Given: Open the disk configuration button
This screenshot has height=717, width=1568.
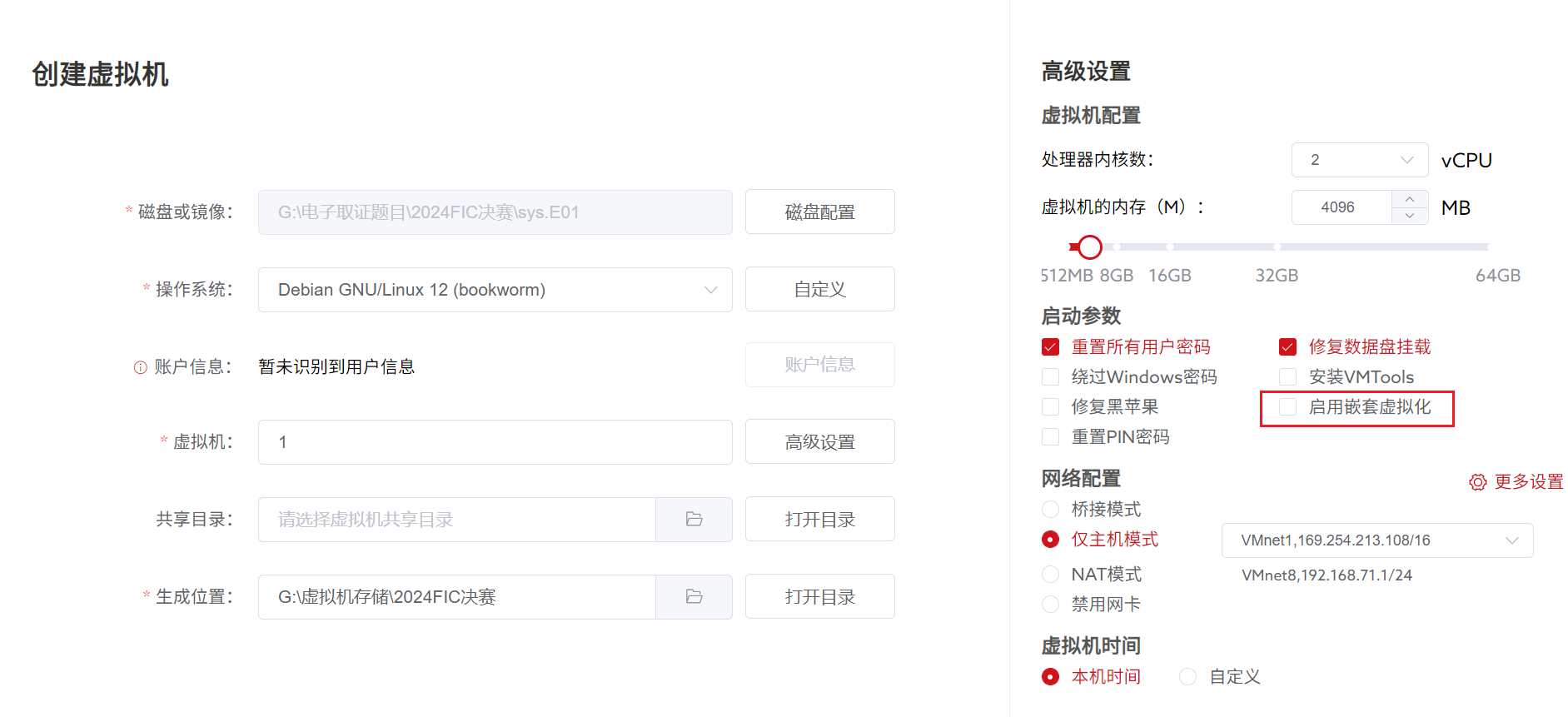Looking at the screenshot, I should (819, 212).
